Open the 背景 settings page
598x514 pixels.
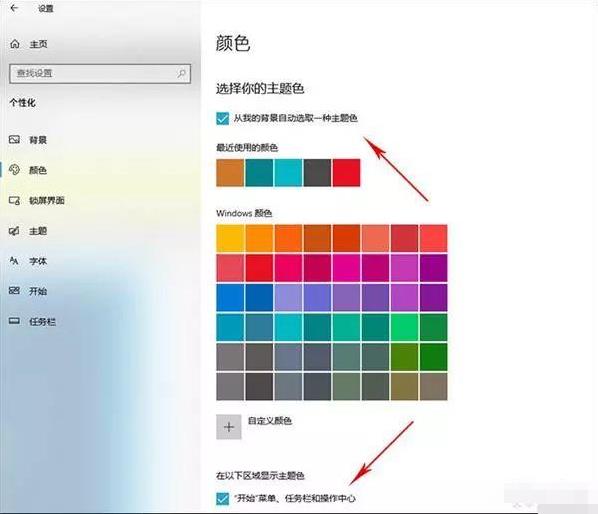click(x=38, y=140)
